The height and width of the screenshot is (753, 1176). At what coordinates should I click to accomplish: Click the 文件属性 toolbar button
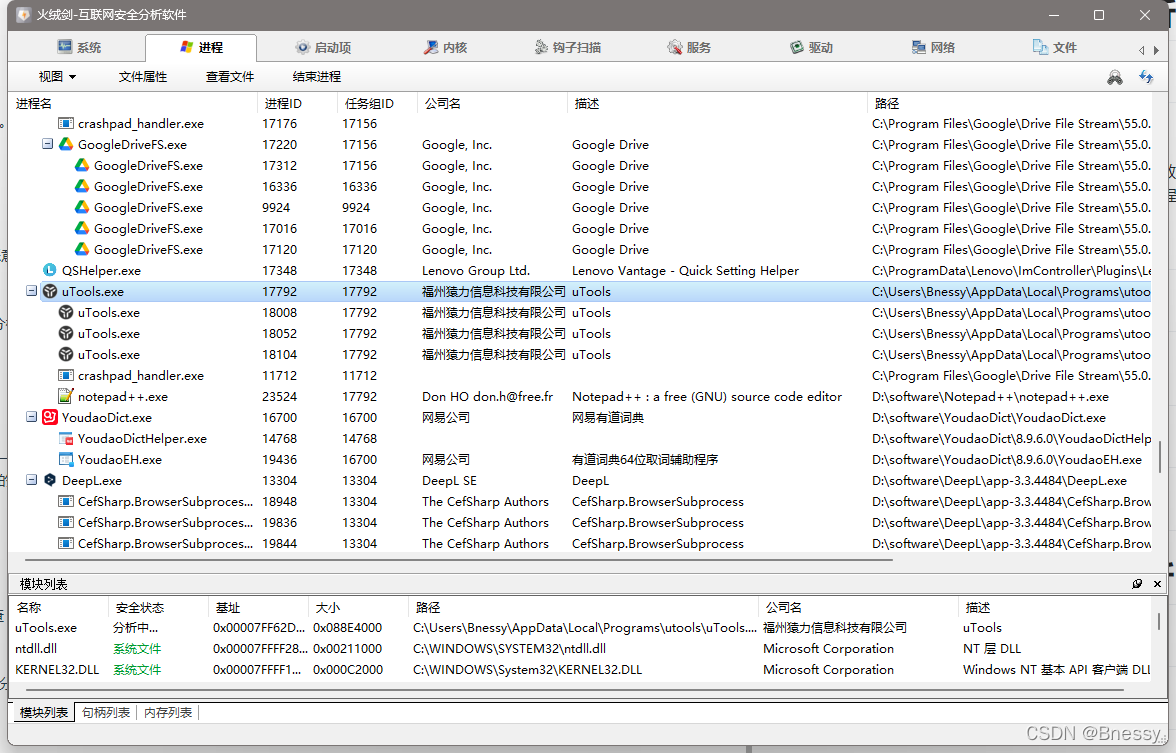coord(142,76)
